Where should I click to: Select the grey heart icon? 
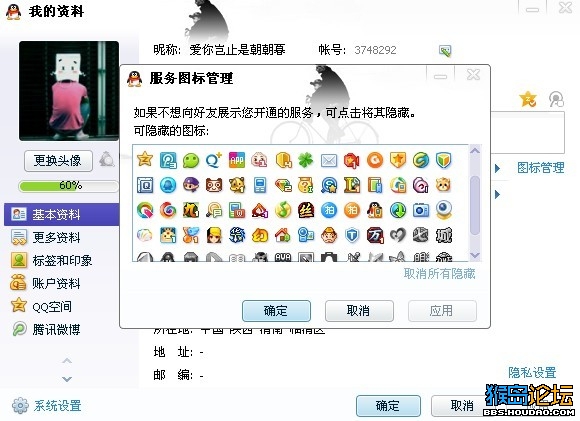click(x=398, y=235)
